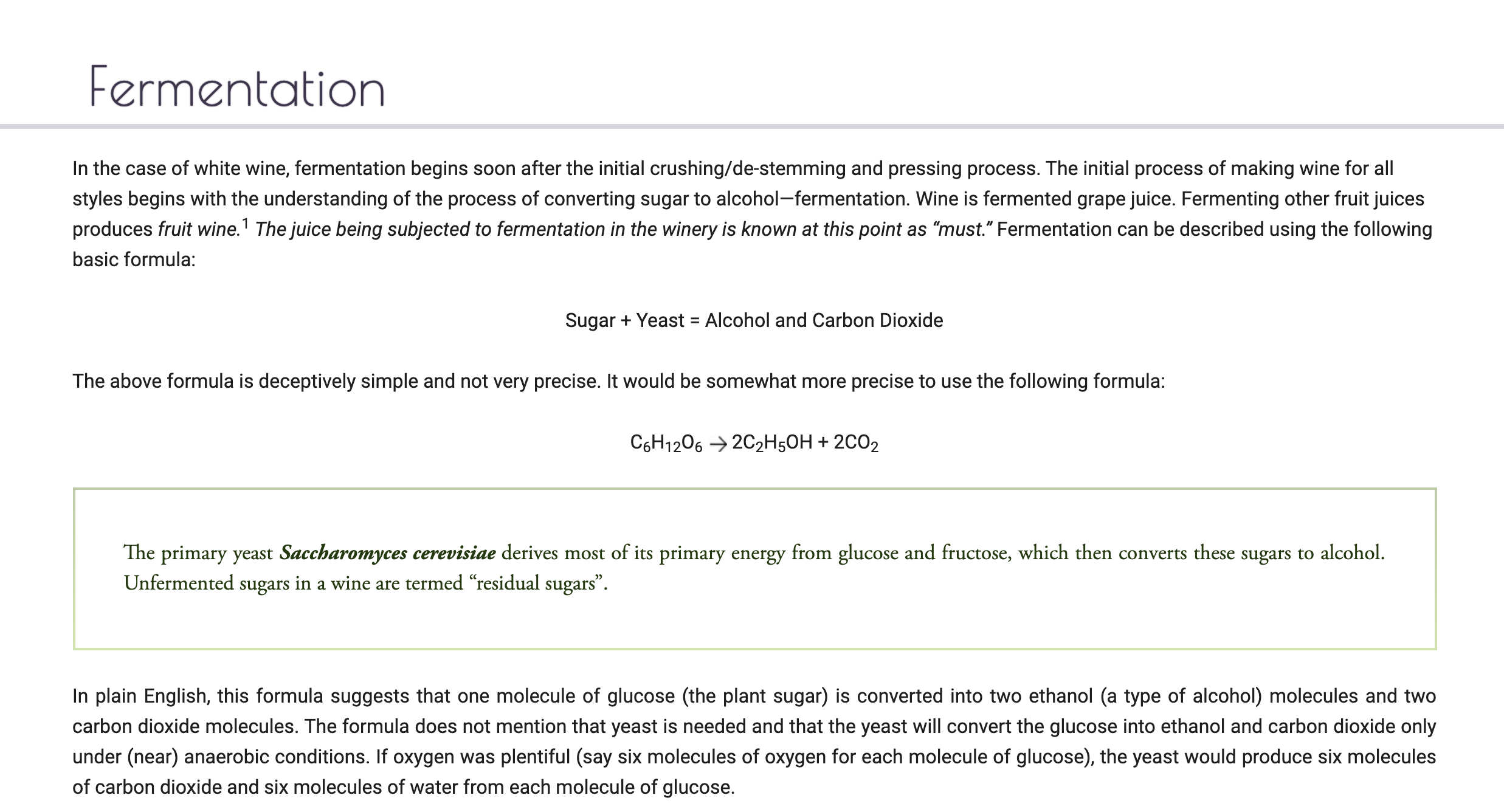Click the word "anaerobic" in last paragraph
The width and height of the screenshot is (1504, 812).
(227, 757)
